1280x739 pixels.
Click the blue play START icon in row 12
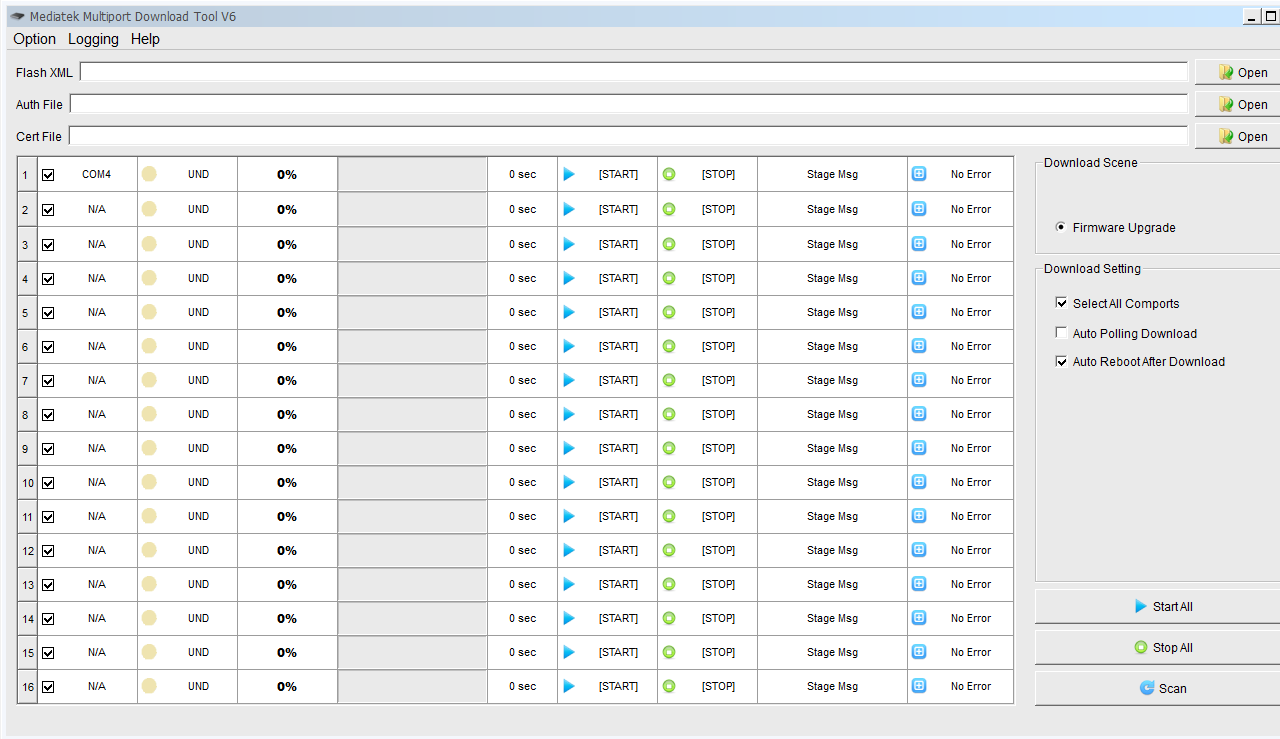pos(569,550)
